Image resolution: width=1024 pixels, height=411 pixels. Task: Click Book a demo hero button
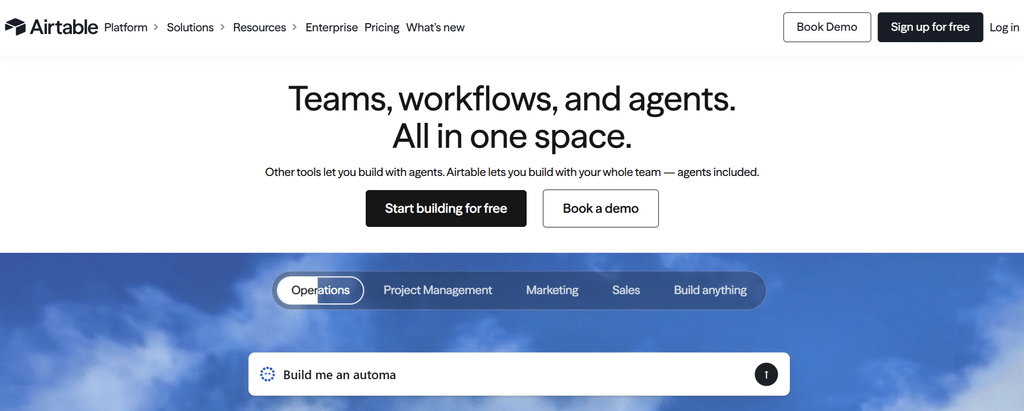click(x=601, y=208)
